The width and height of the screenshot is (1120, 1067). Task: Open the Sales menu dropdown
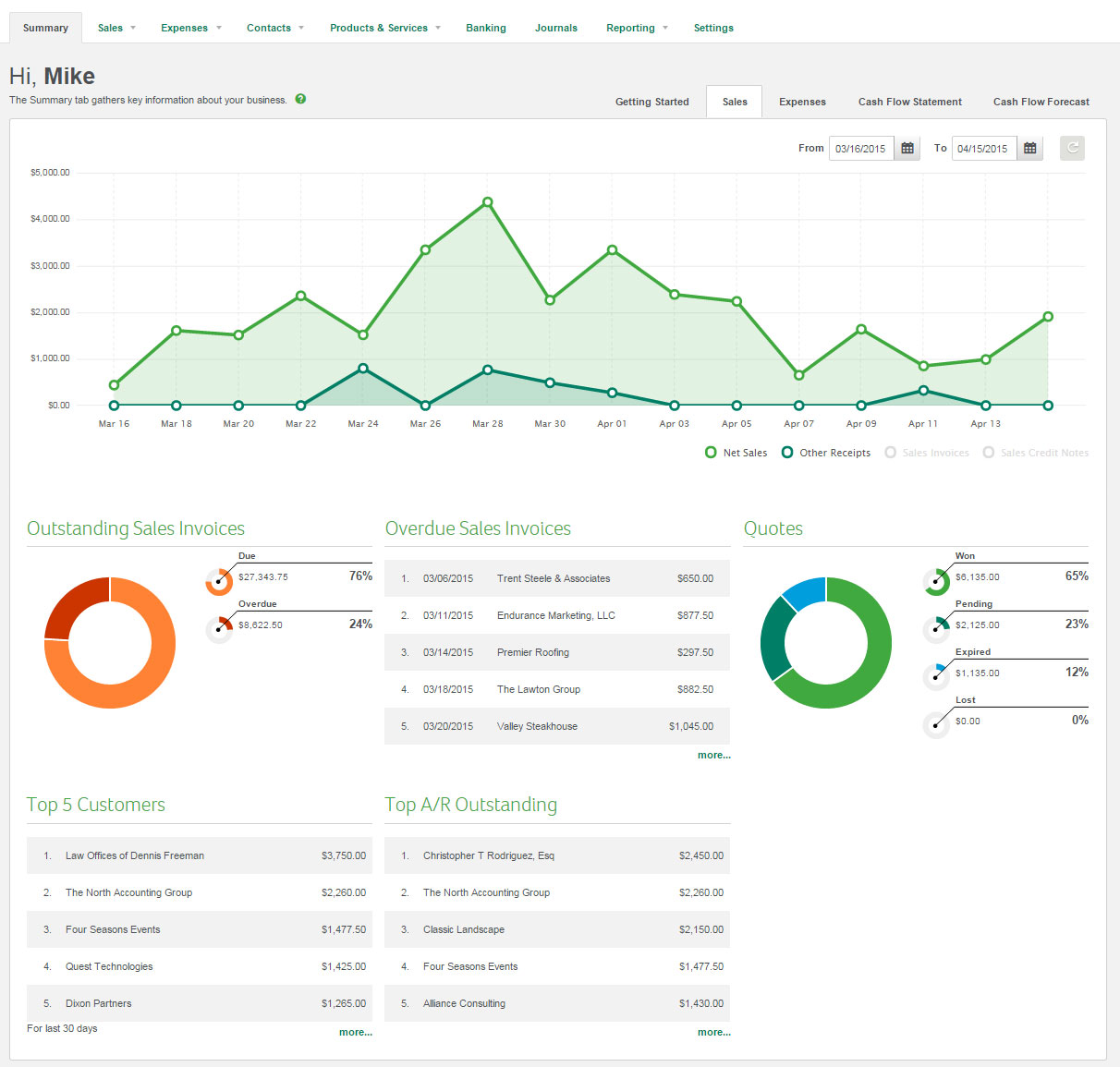(116, 28)
